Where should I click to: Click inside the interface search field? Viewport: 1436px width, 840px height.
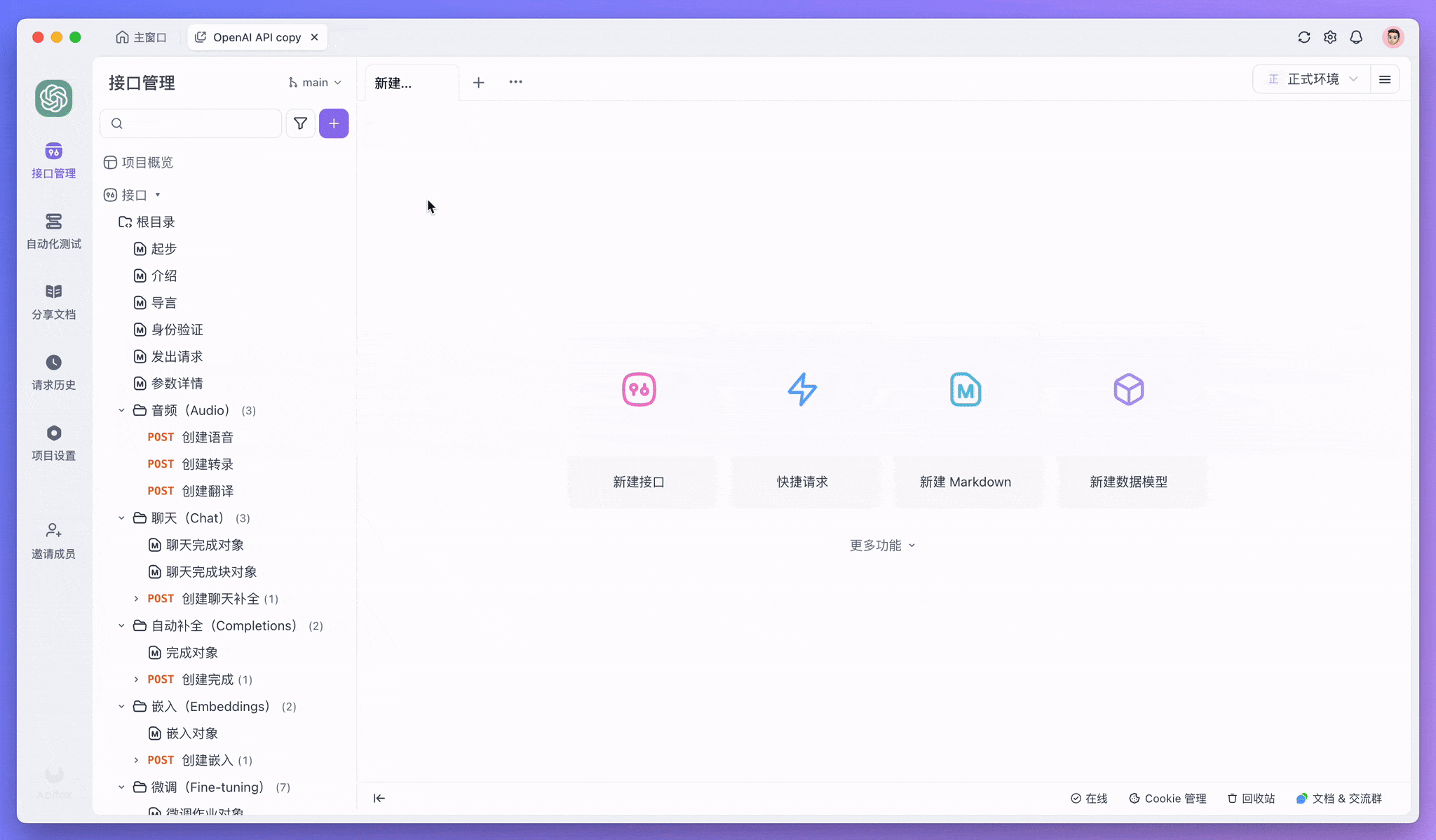click(191, 123)
